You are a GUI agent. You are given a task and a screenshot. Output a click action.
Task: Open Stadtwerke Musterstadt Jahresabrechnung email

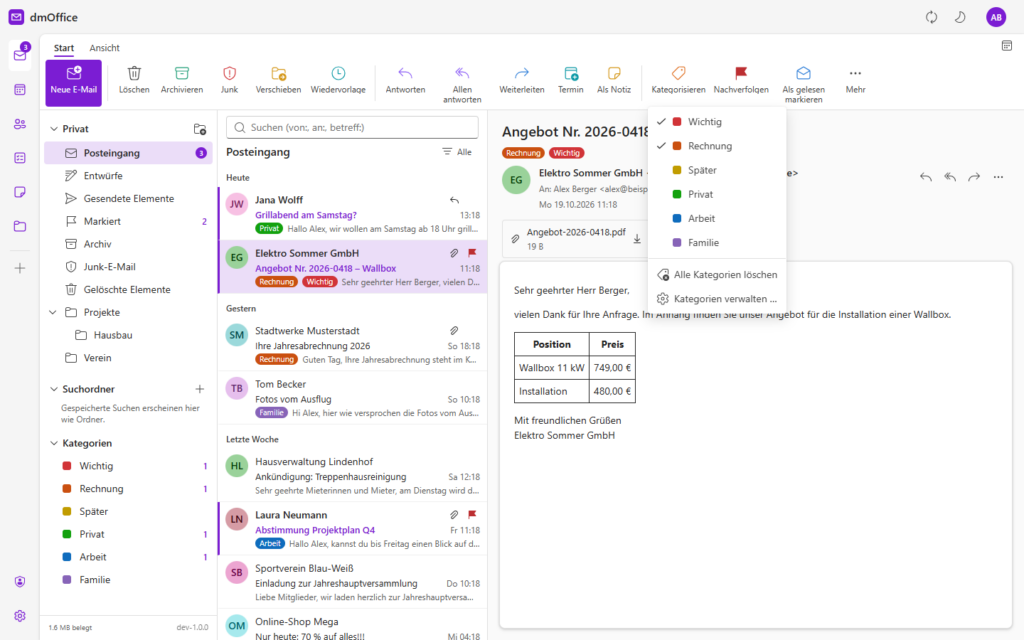[353, 344]
